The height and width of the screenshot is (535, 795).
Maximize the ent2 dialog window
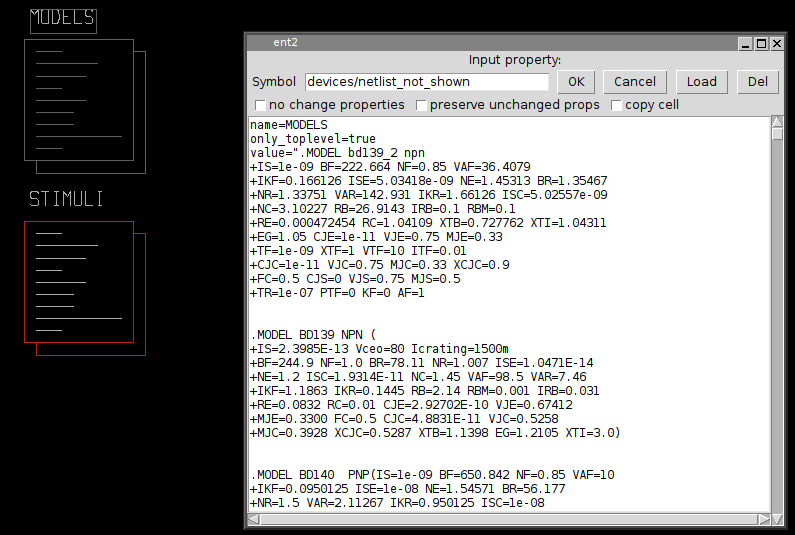pos(760,43)
